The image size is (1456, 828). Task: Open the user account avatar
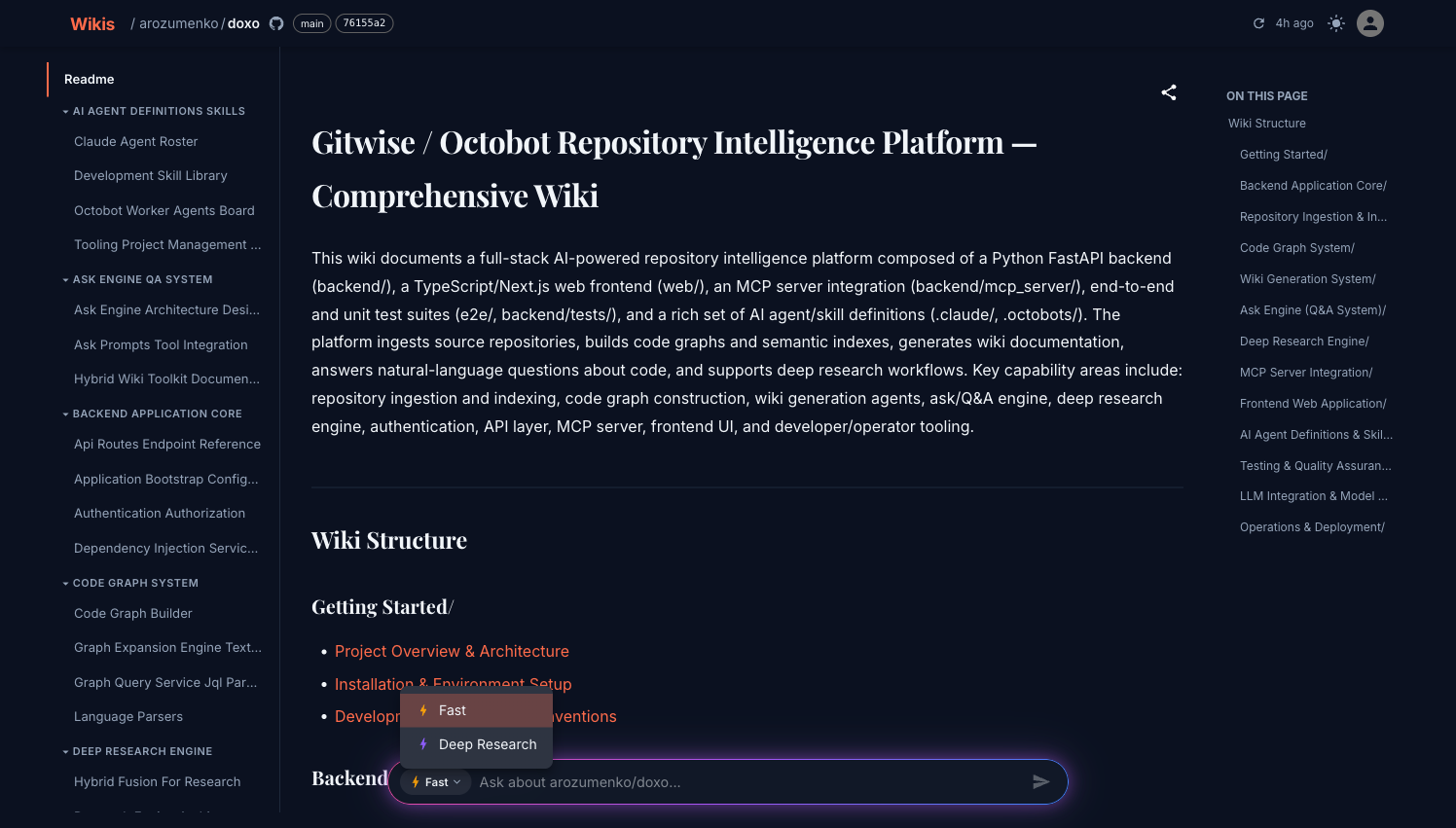(x=1370, y=23)
